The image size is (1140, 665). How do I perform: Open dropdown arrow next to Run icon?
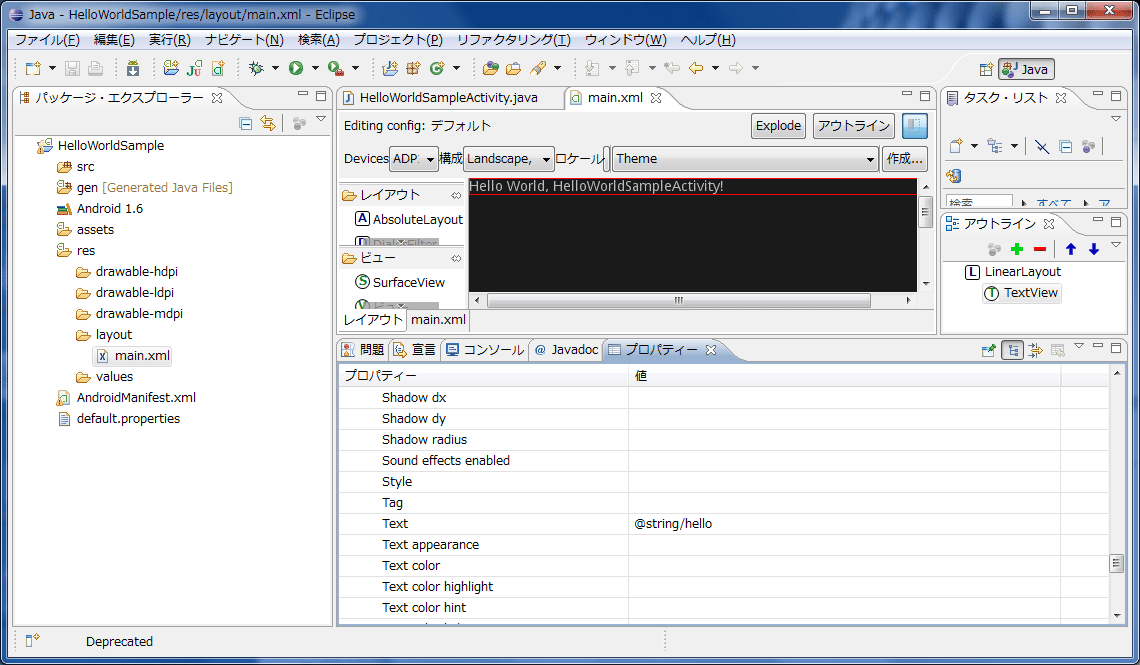point(315,68)
